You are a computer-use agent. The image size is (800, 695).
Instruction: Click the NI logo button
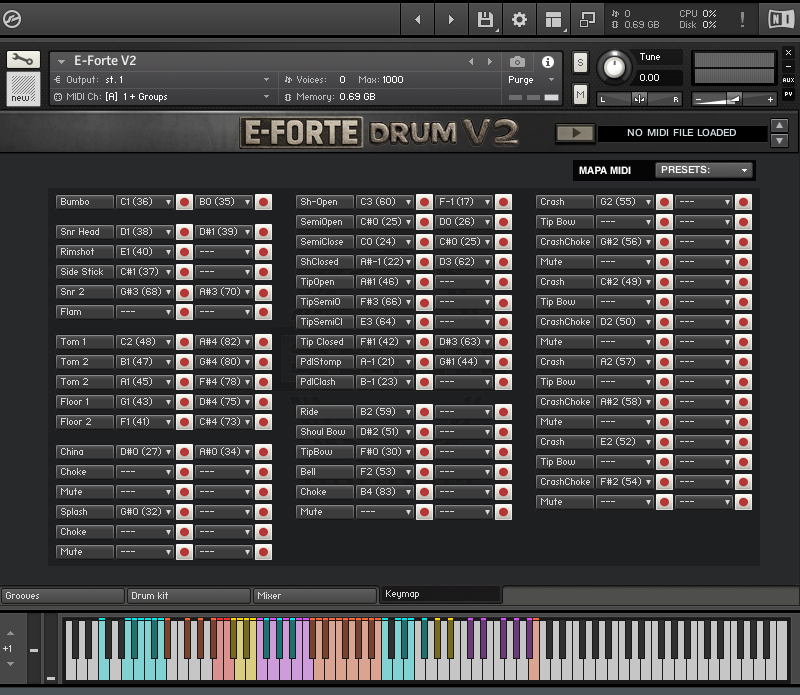[781, 19]
